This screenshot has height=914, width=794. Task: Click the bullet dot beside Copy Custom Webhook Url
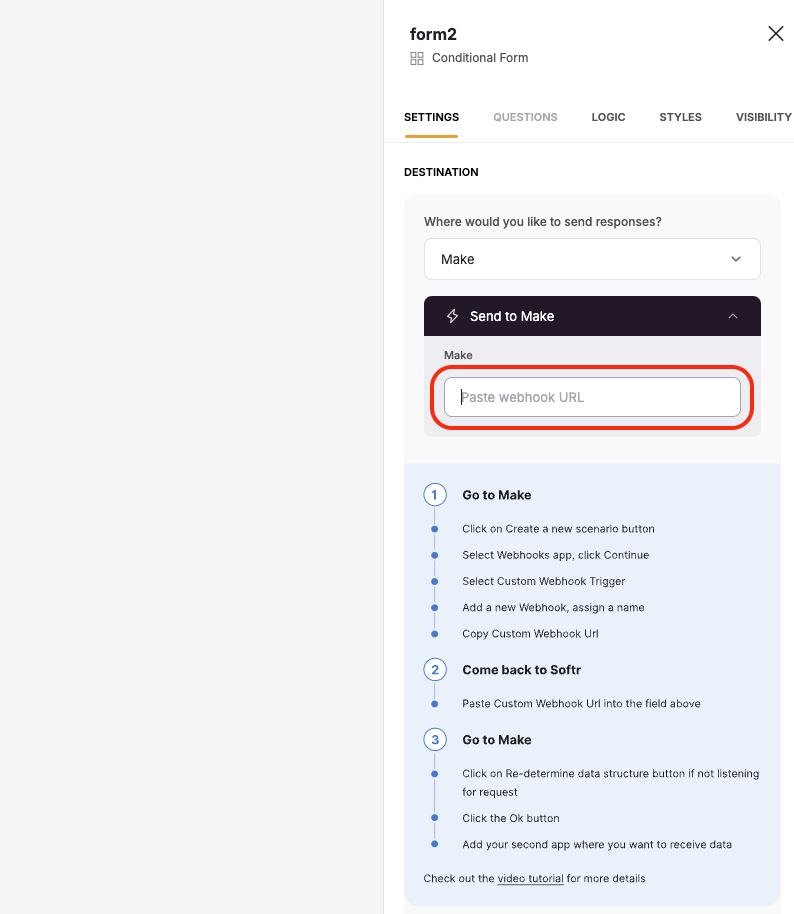434,633
